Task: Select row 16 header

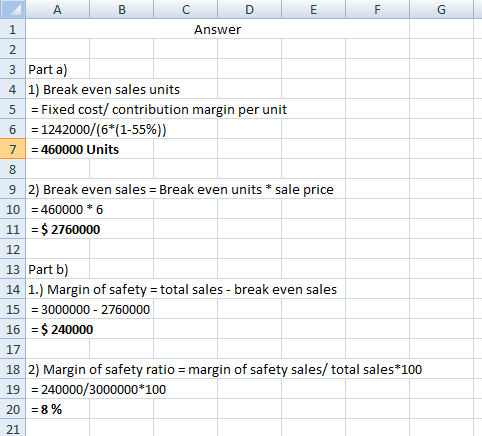Action: (x=13, y=329)
